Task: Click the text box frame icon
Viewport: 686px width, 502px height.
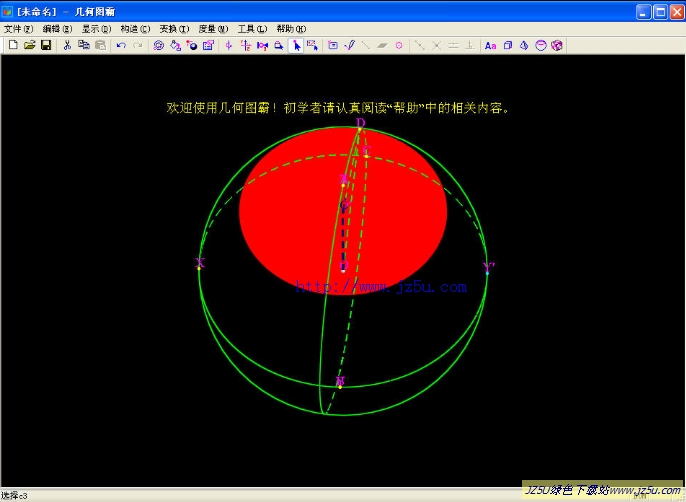Action: click(x=333, y=45)
